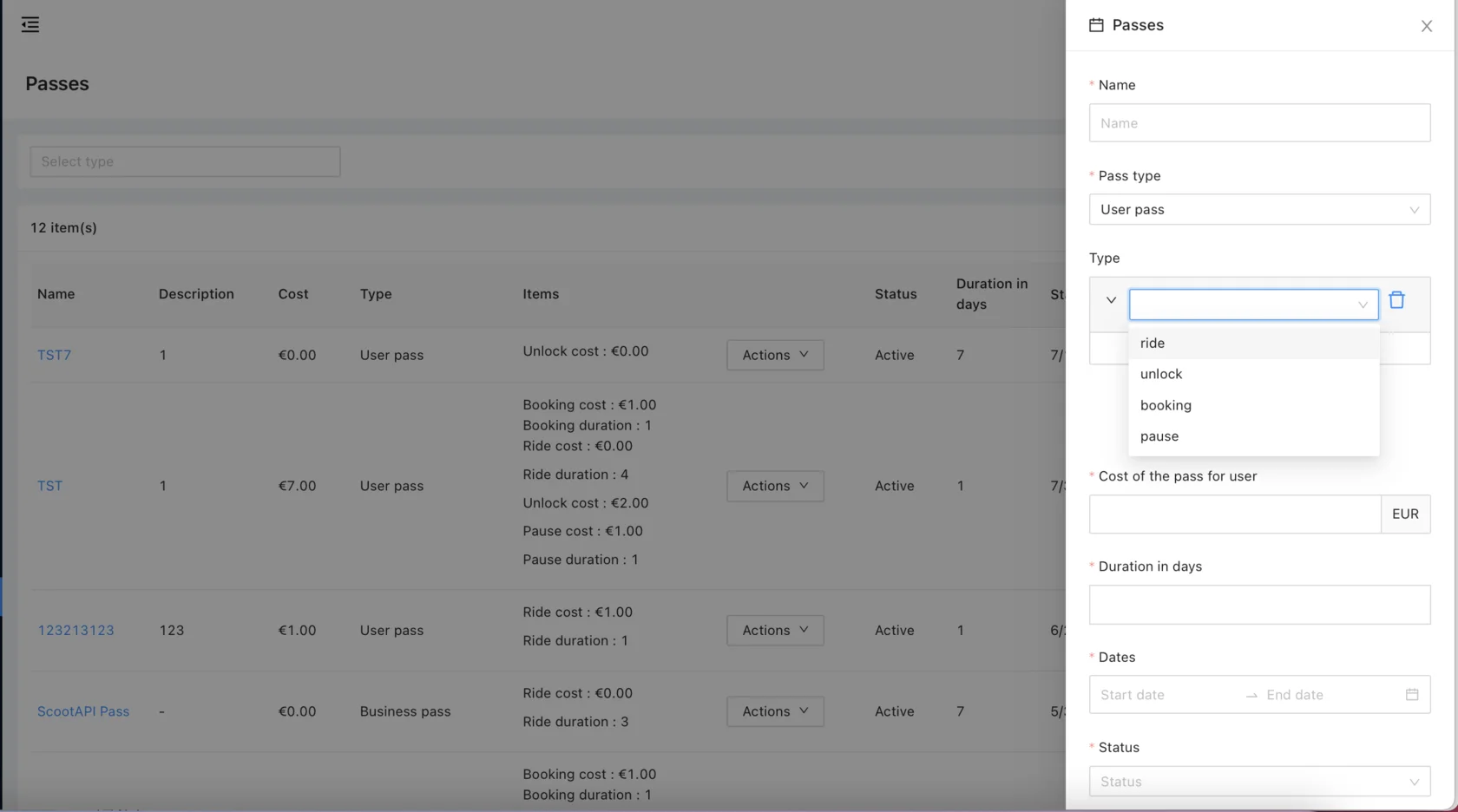Open the 123213123 pass link
The height and width of the screenshot is (812, 1458).
click(x=76, y=631)
